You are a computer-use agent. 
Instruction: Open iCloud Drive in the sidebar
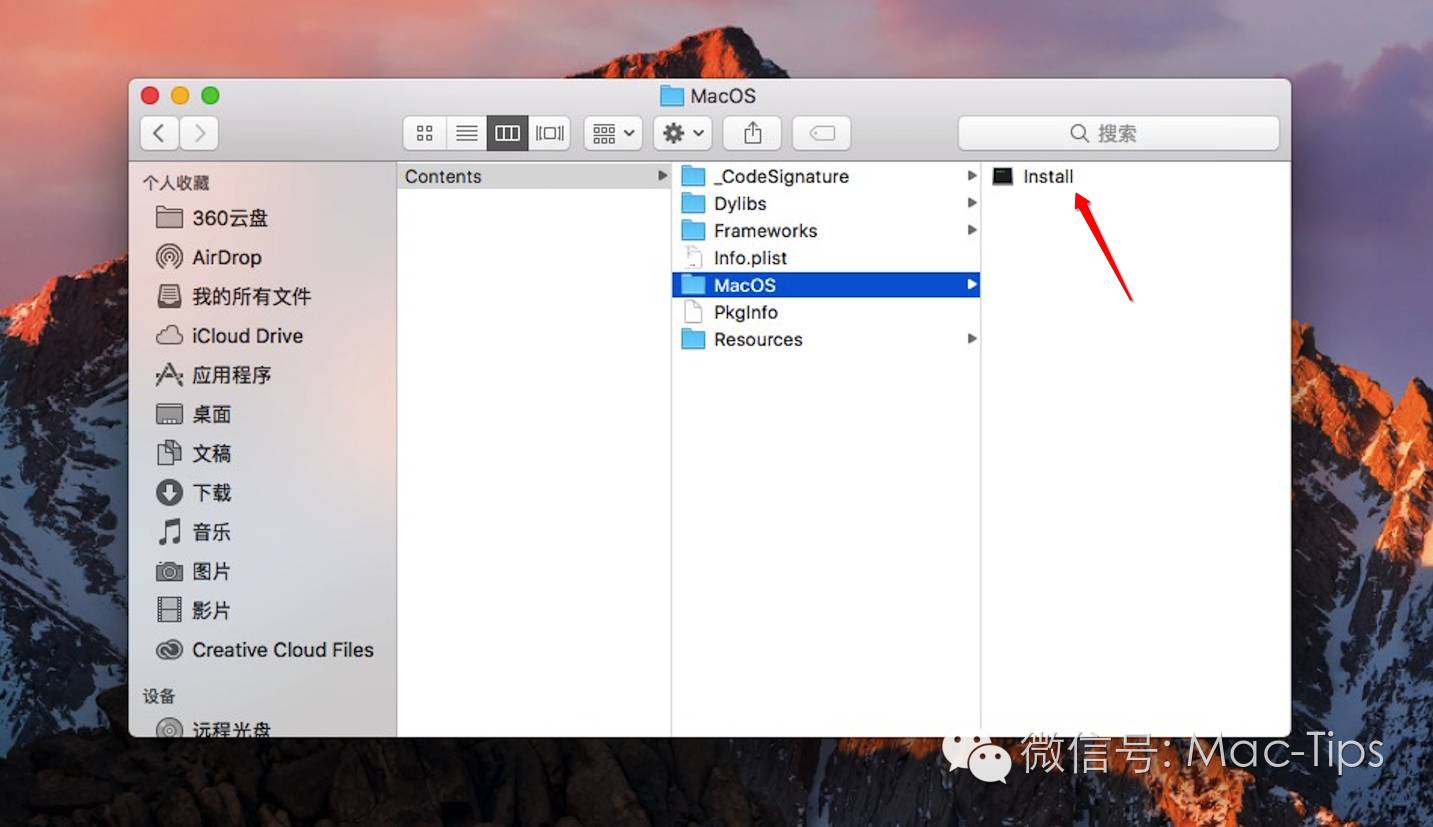click(247, 336)
